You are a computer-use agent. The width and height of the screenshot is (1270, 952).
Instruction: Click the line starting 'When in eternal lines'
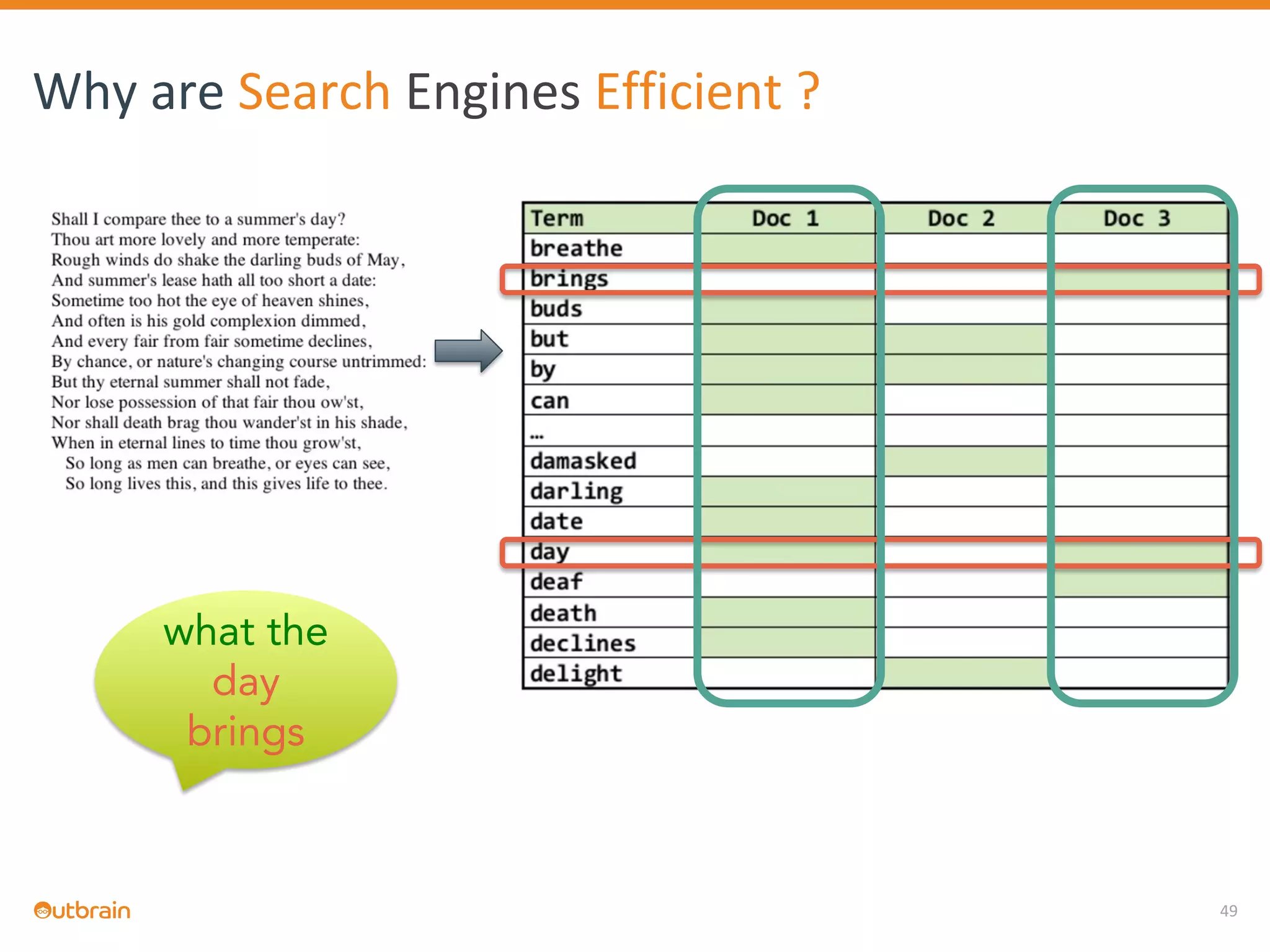[206, 443]
